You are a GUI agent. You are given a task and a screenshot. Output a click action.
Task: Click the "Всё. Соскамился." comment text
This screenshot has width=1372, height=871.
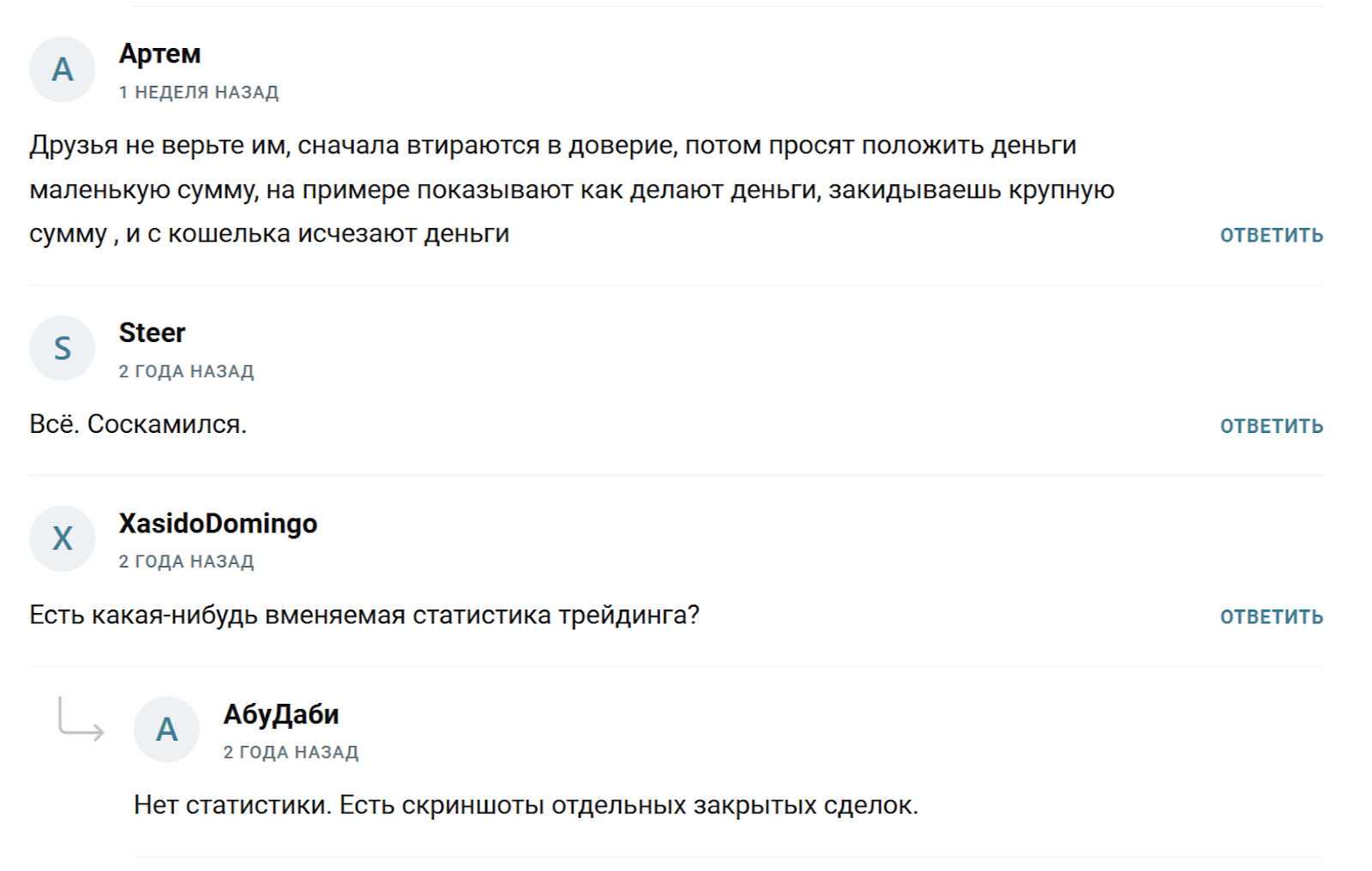138,424
